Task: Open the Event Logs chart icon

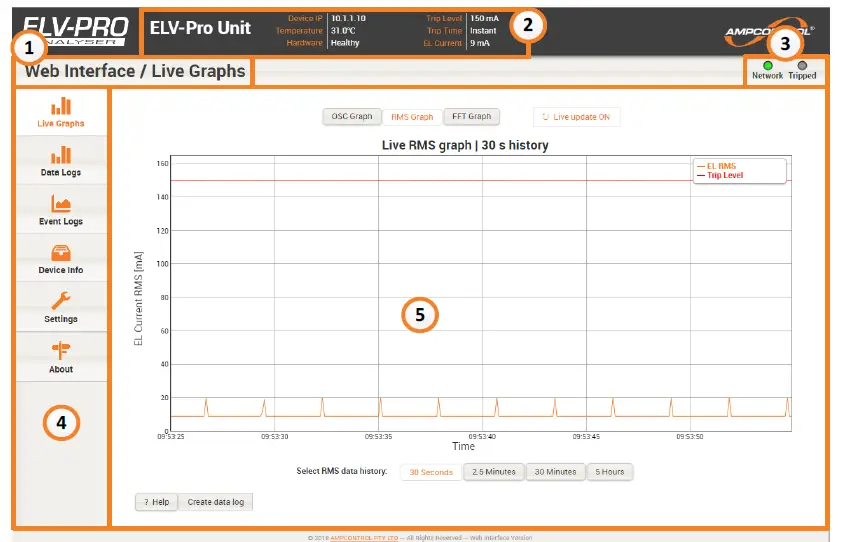Action: coord(61,204)
